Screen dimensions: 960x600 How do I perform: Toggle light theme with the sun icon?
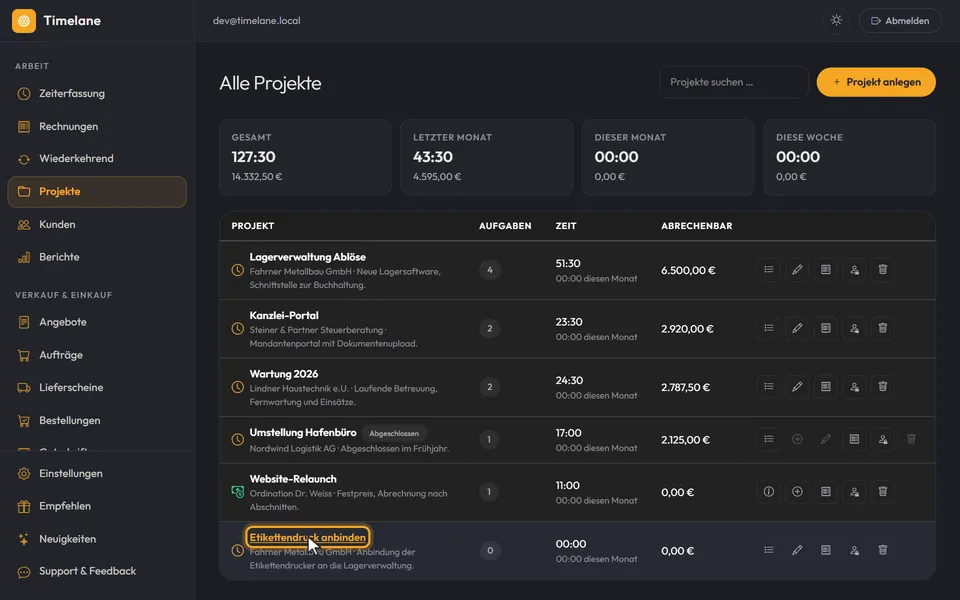[x=836, y=20]
